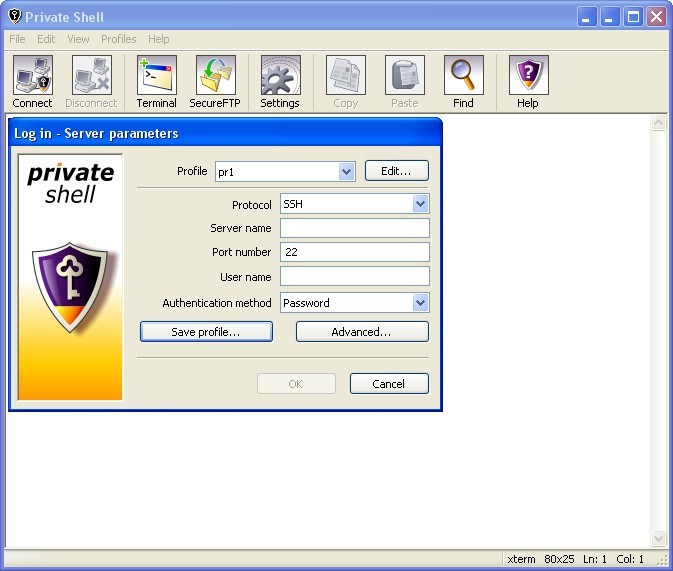Click the scrollbar up arrow in terminal
The height and width of the screenshot is (571, 673).
(658, 124)
